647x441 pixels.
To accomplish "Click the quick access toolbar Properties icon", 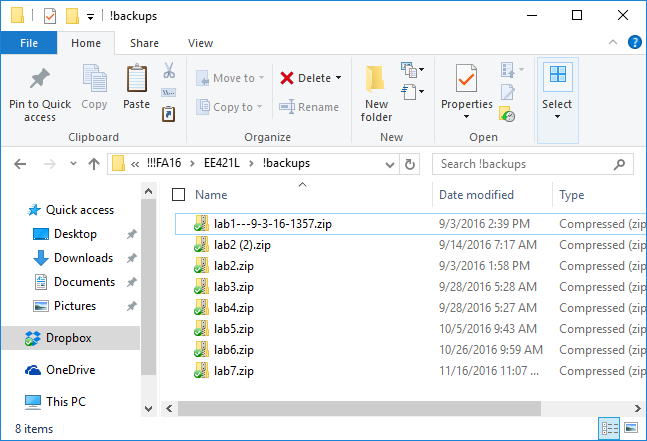I will (50, 16).
